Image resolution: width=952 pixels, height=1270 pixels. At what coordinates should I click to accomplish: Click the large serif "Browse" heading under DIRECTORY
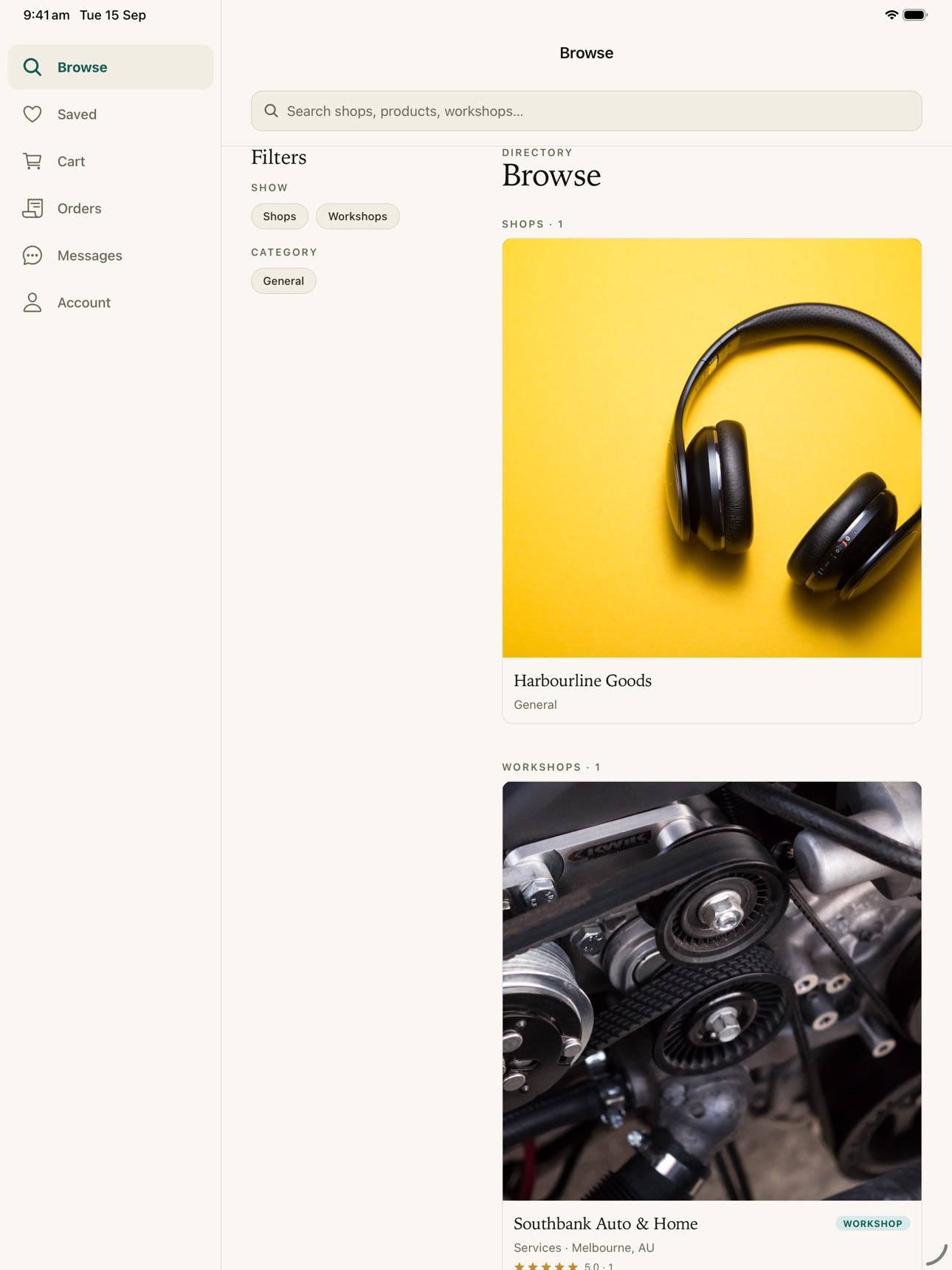[551, 176]
